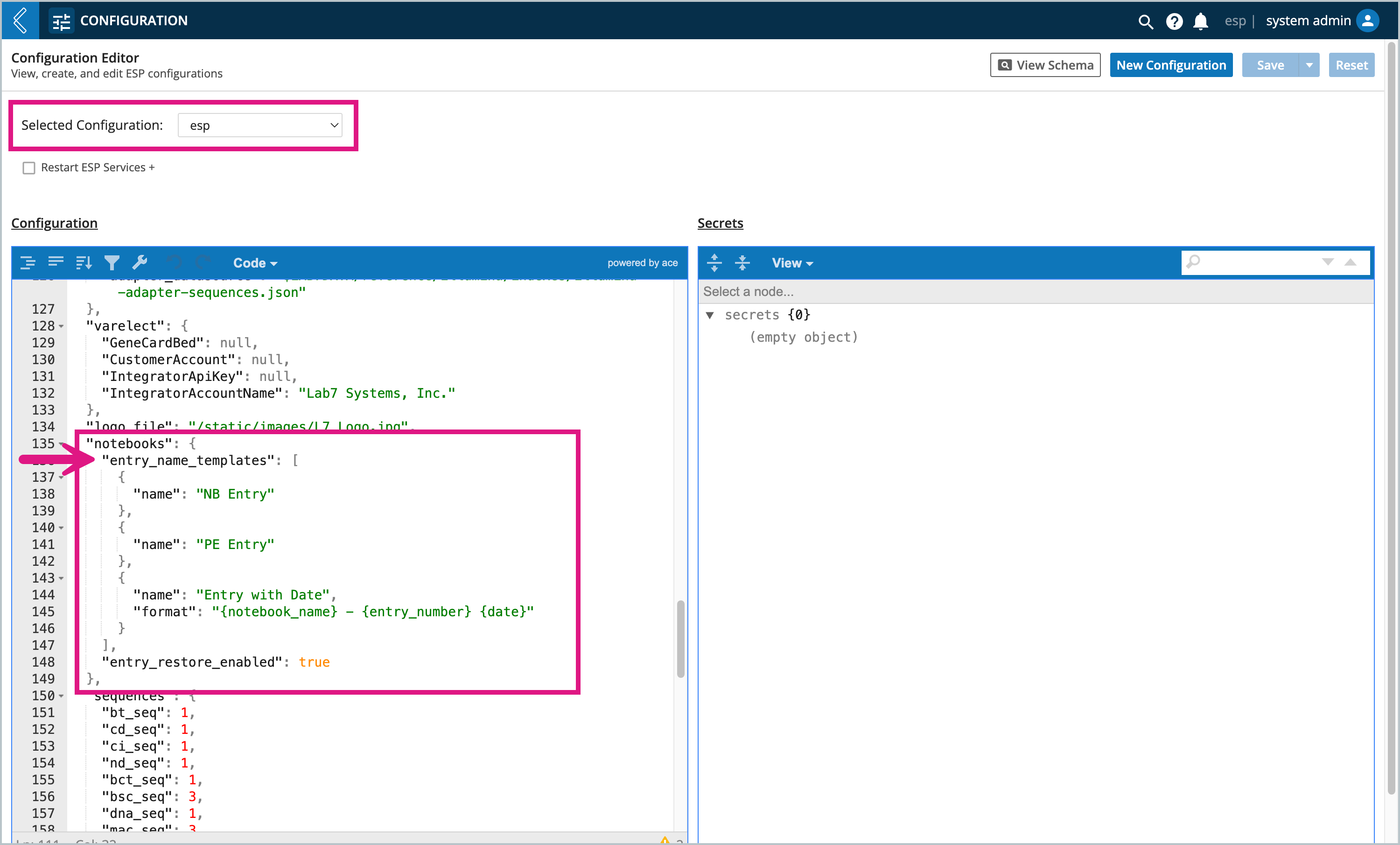Click the Reset button

point(1351,65)
